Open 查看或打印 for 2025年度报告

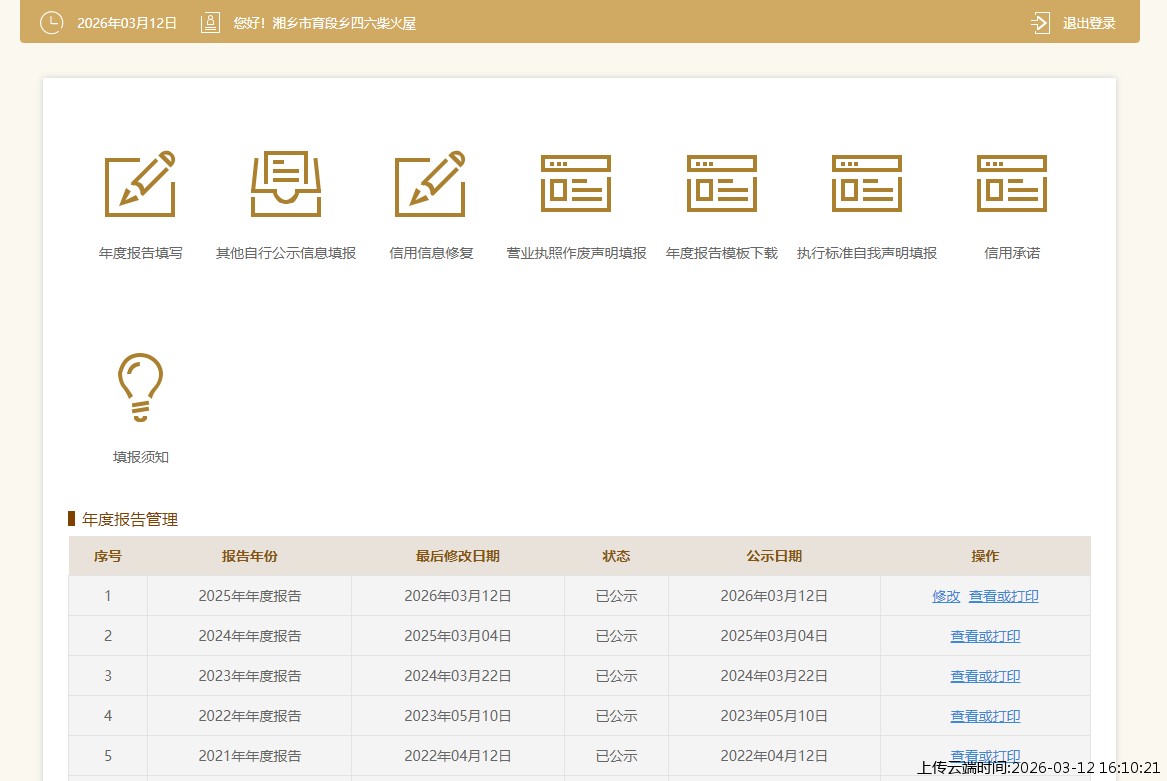[x=1003, y=596]
